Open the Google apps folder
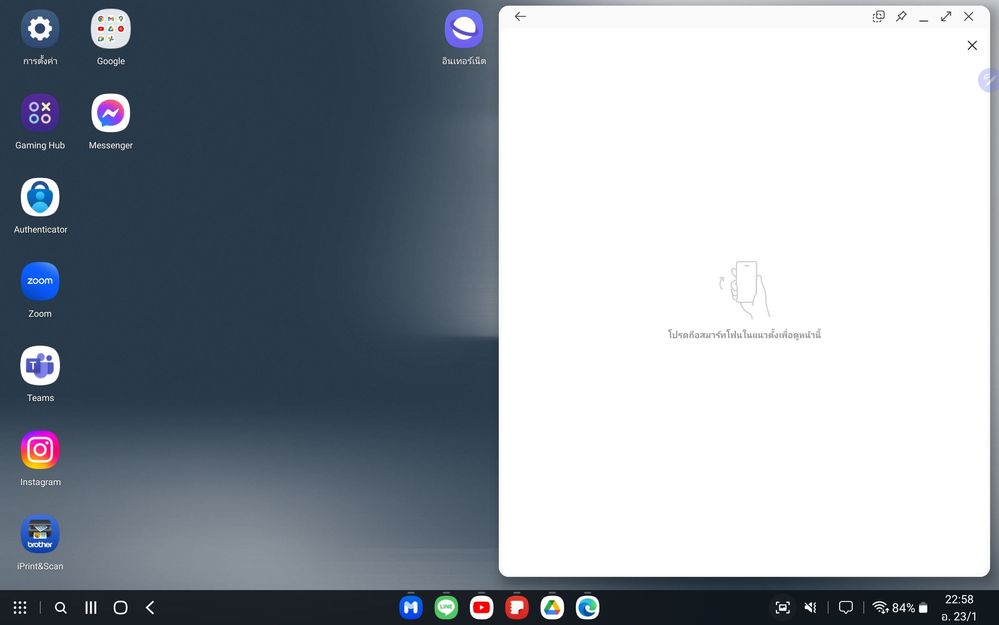 point(111,29)
